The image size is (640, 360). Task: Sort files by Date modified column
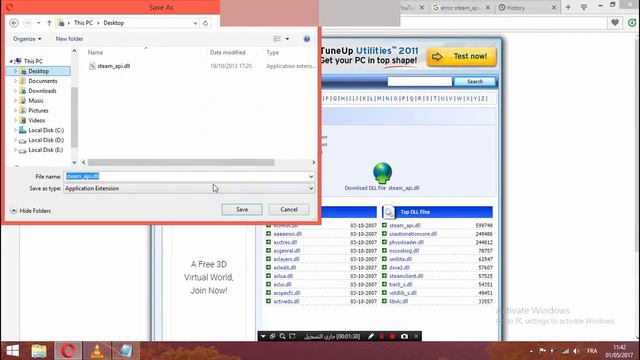[x=227, y=52]
